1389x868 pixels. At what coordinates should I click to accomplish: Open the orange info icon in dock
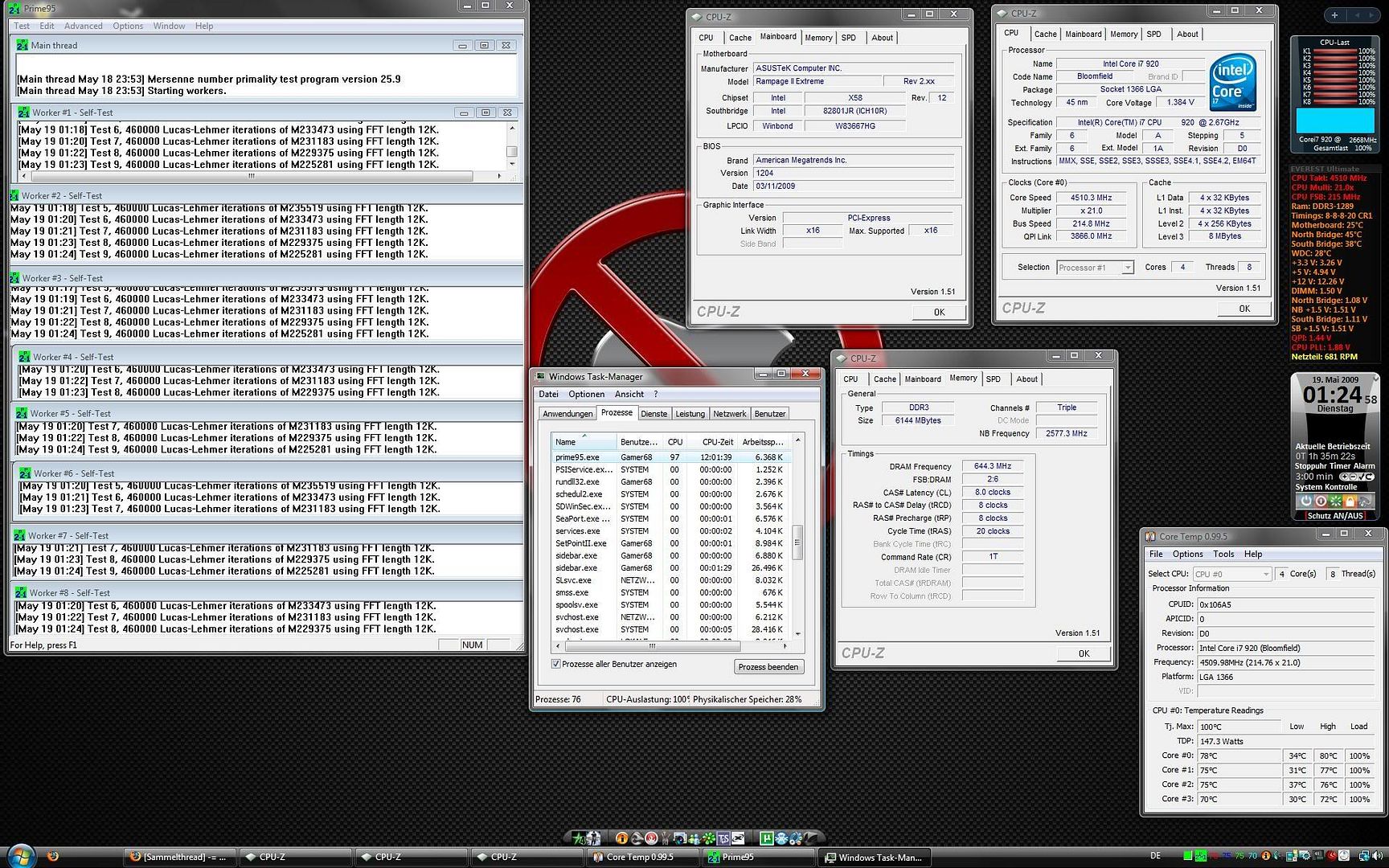621,838
